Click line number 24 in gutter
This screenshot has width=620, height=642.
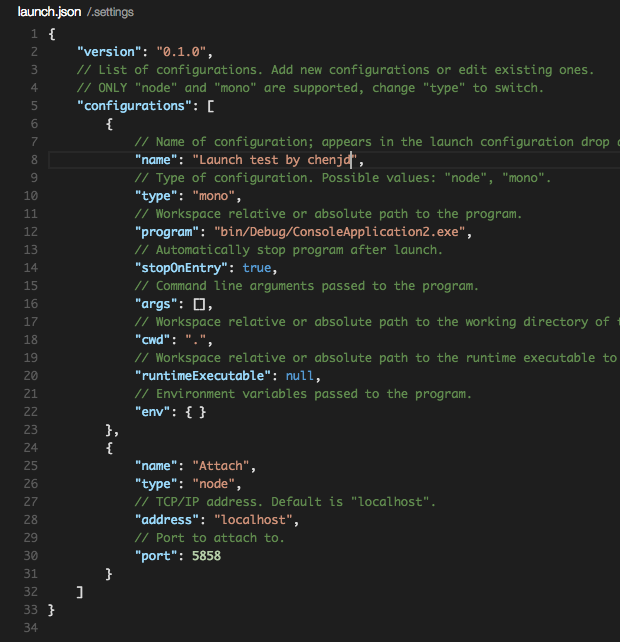pos(30,448)
